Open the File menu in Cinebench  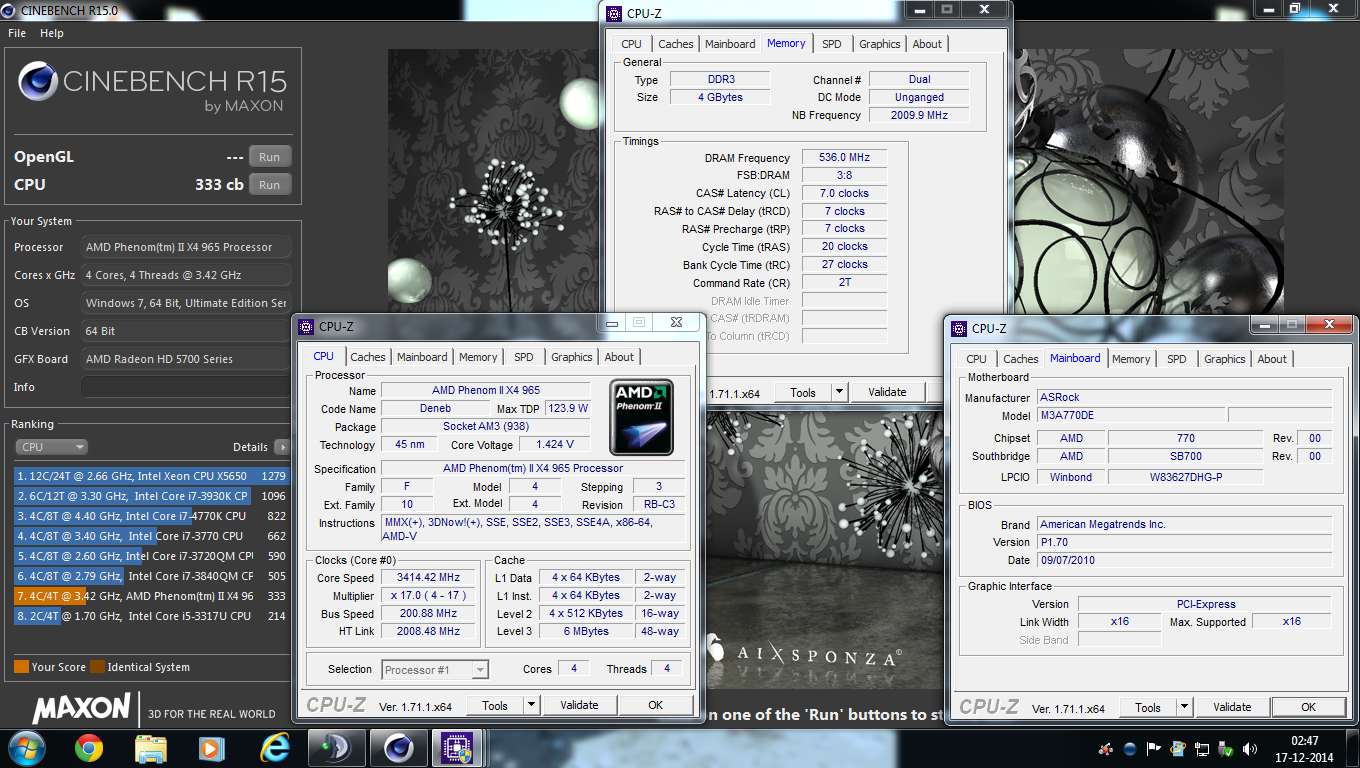tap(17, 33)
